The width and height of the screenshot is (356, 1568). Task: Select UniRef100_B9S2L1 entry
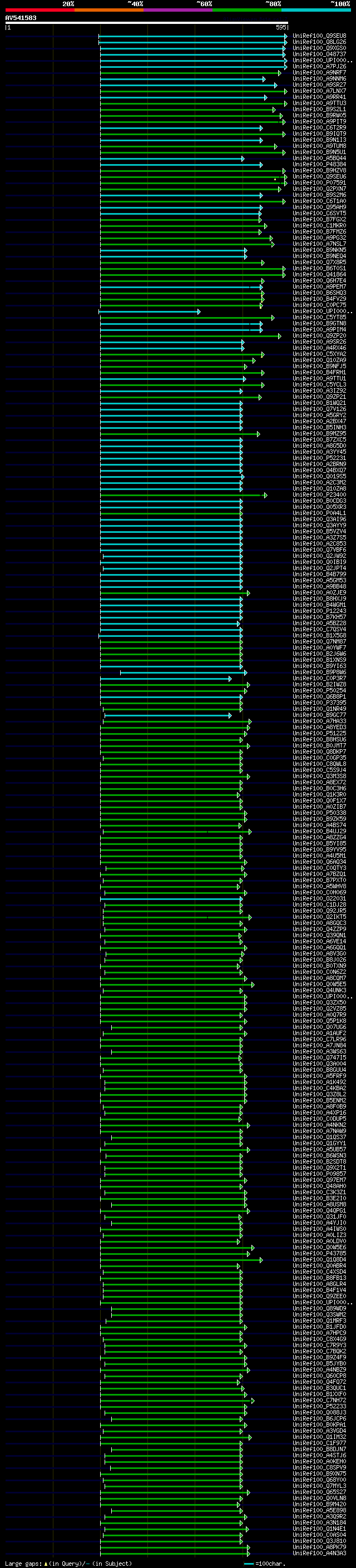click(319, 109)
